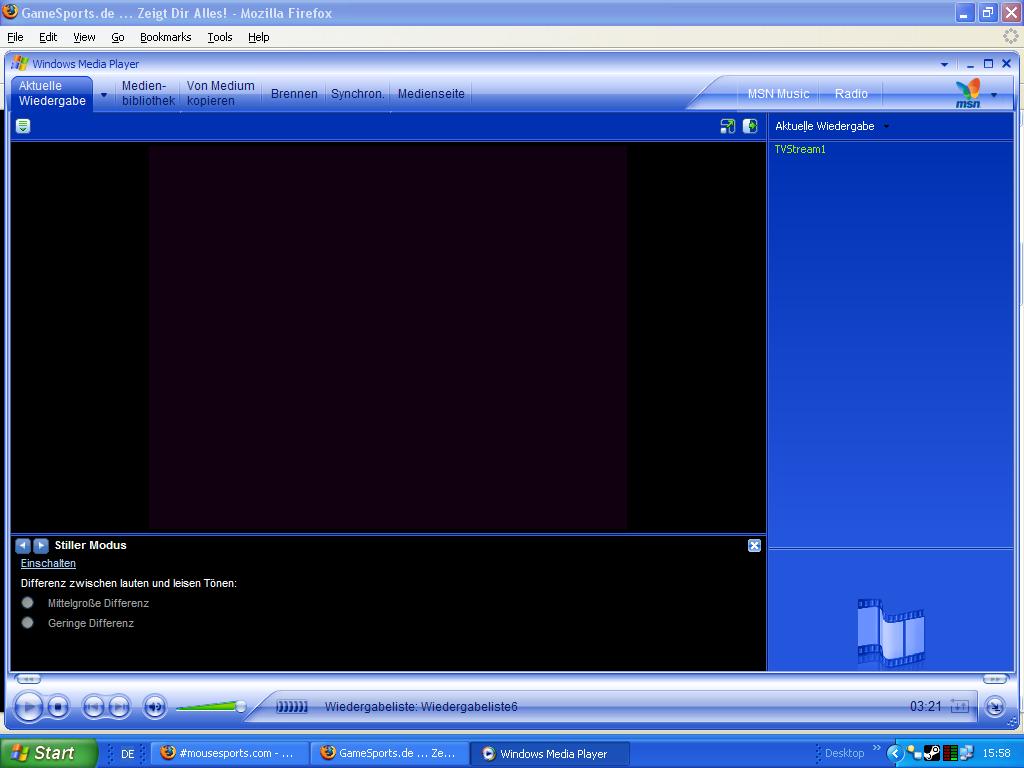The image size is (1024, 768).
Task: Open the view options dropdown above video
Action: pyautogui.click(x=23, y=126)
